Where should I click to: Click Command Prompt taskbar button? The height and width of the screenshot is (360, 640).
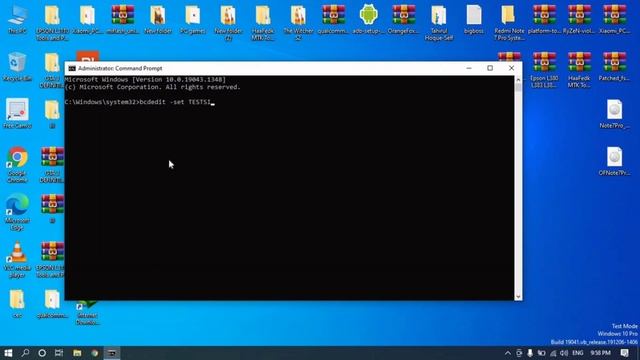coord(112,353)
